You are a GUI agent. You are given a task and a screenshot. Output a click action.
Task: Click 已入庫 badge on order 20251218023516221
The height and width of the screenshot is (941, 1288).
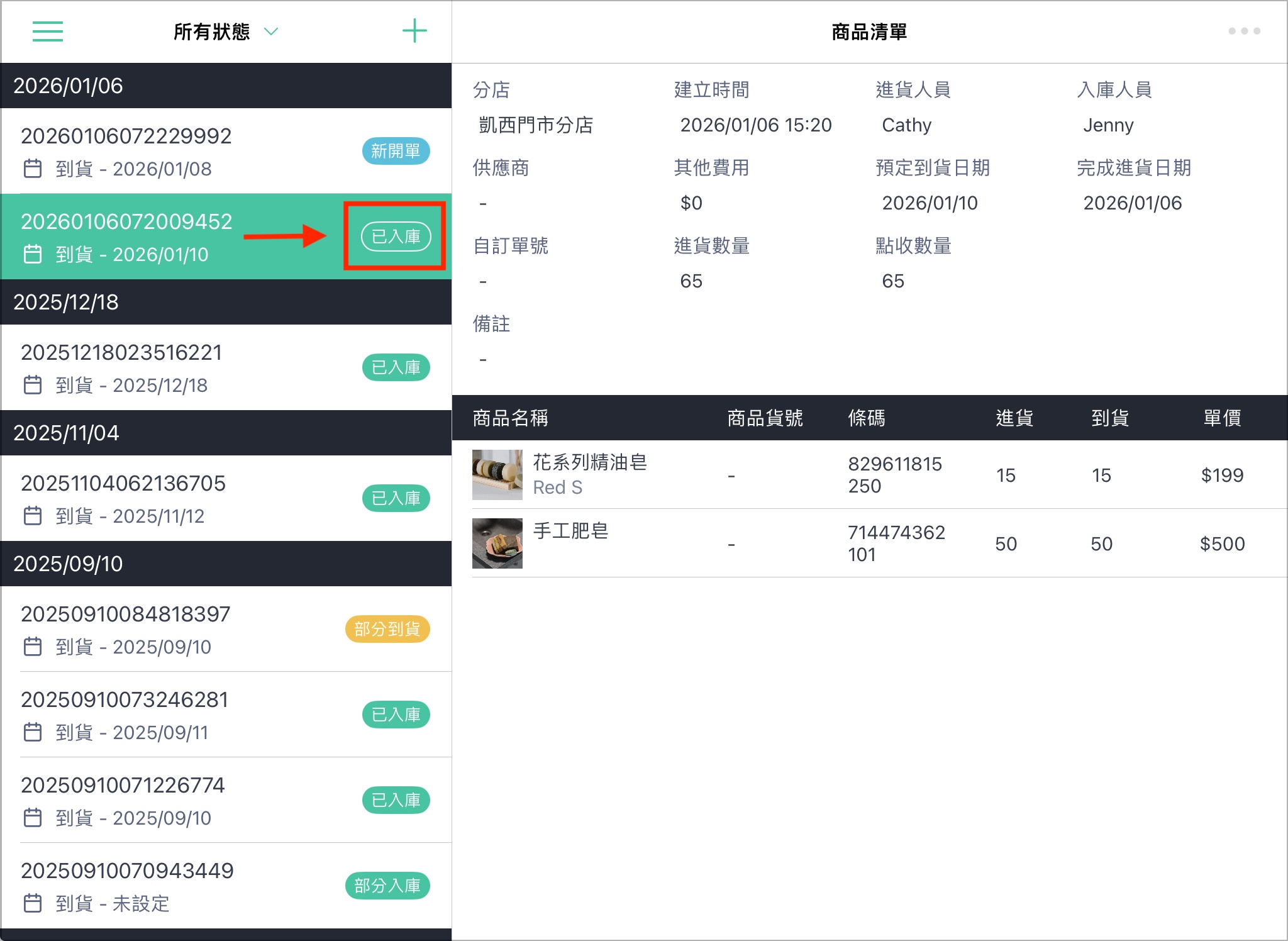click(396, 367)
